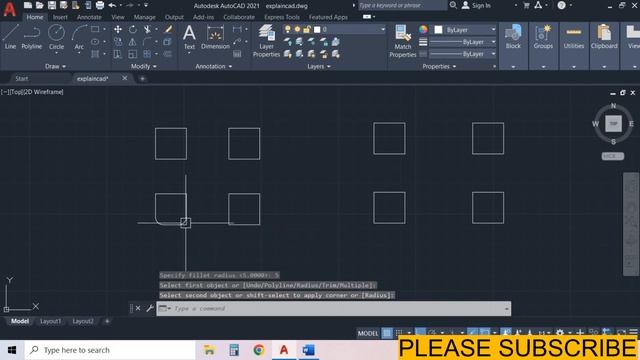Click the keyword search box in title bar

pos(402,5)
